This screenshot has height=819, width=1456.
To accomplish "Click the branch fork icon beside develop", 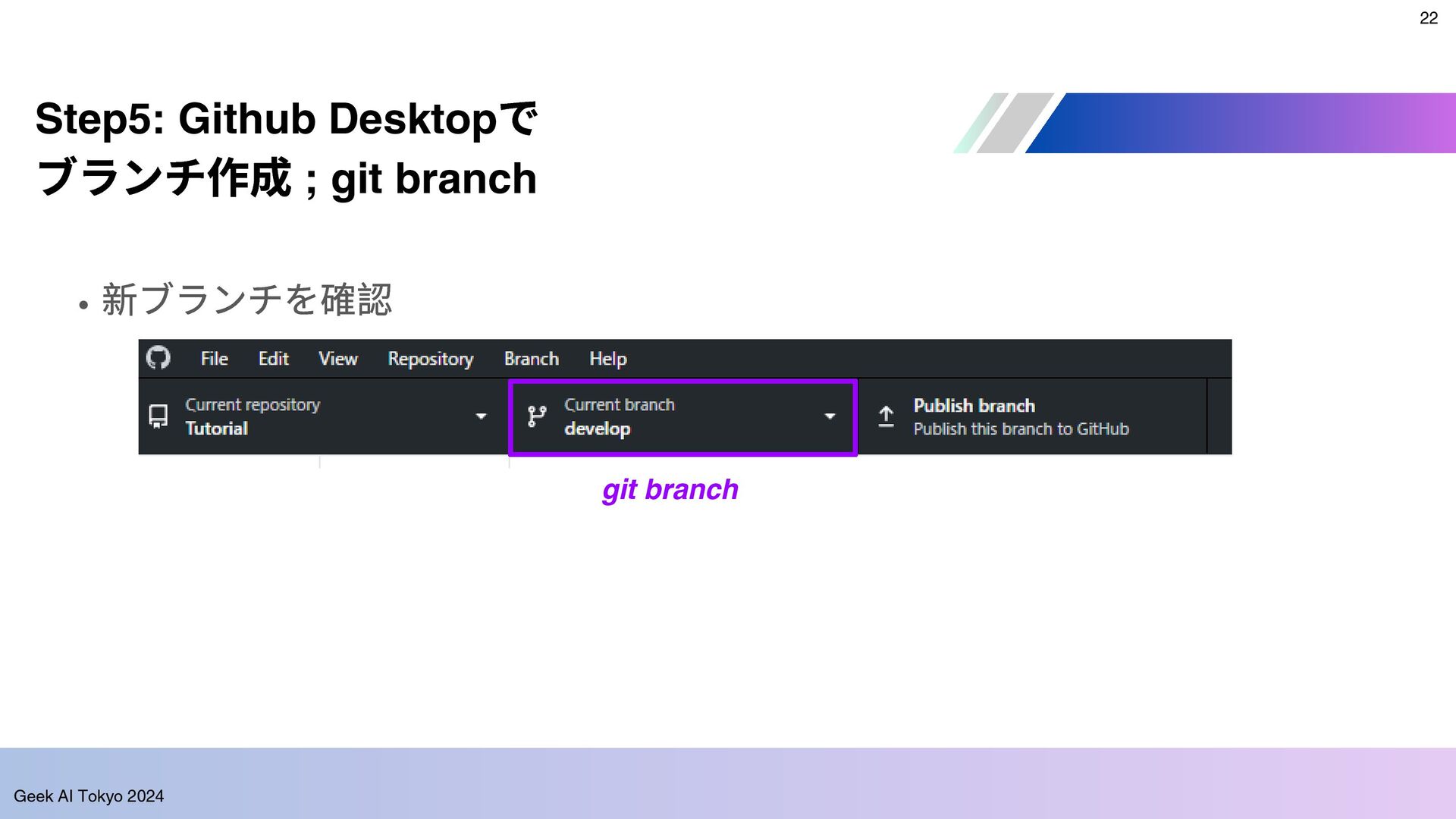I will point(537,416).
